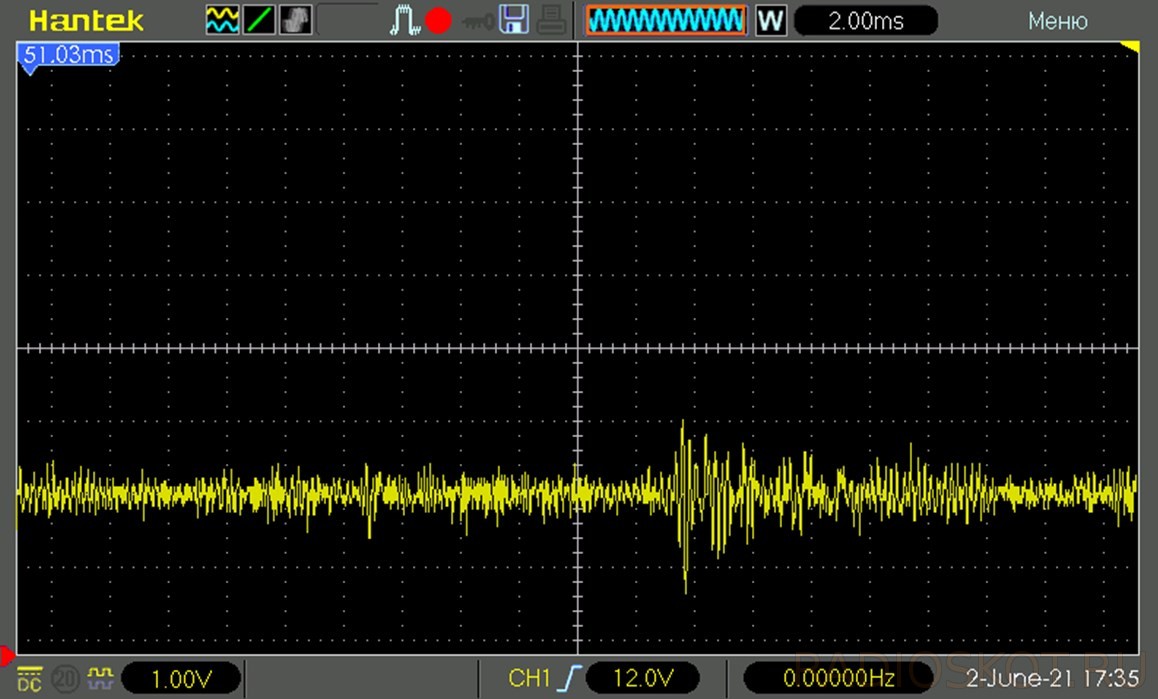Click the gray persistence display icon

[295, 20]
